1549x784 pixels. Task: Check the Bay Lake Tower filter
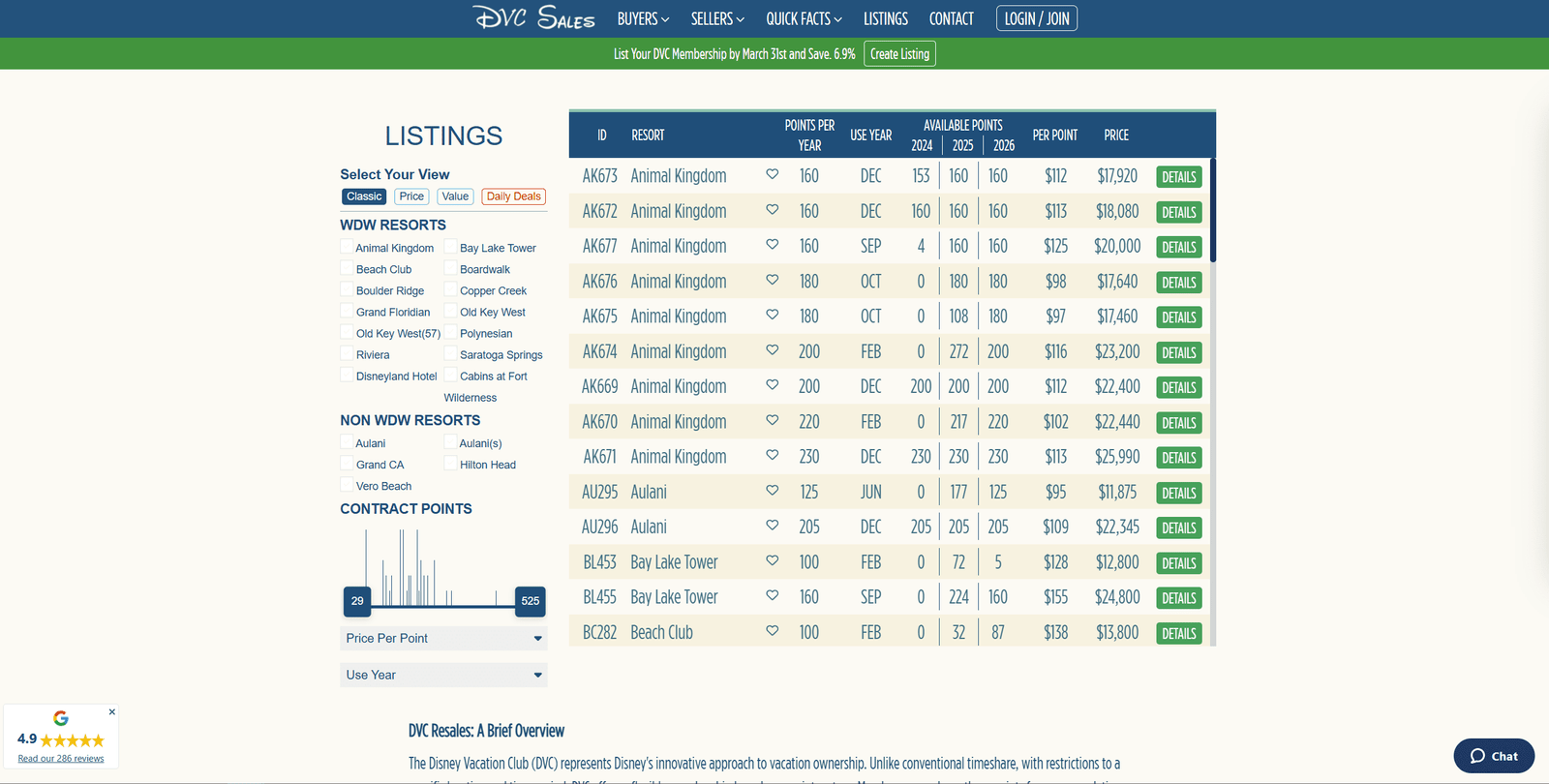450,247
